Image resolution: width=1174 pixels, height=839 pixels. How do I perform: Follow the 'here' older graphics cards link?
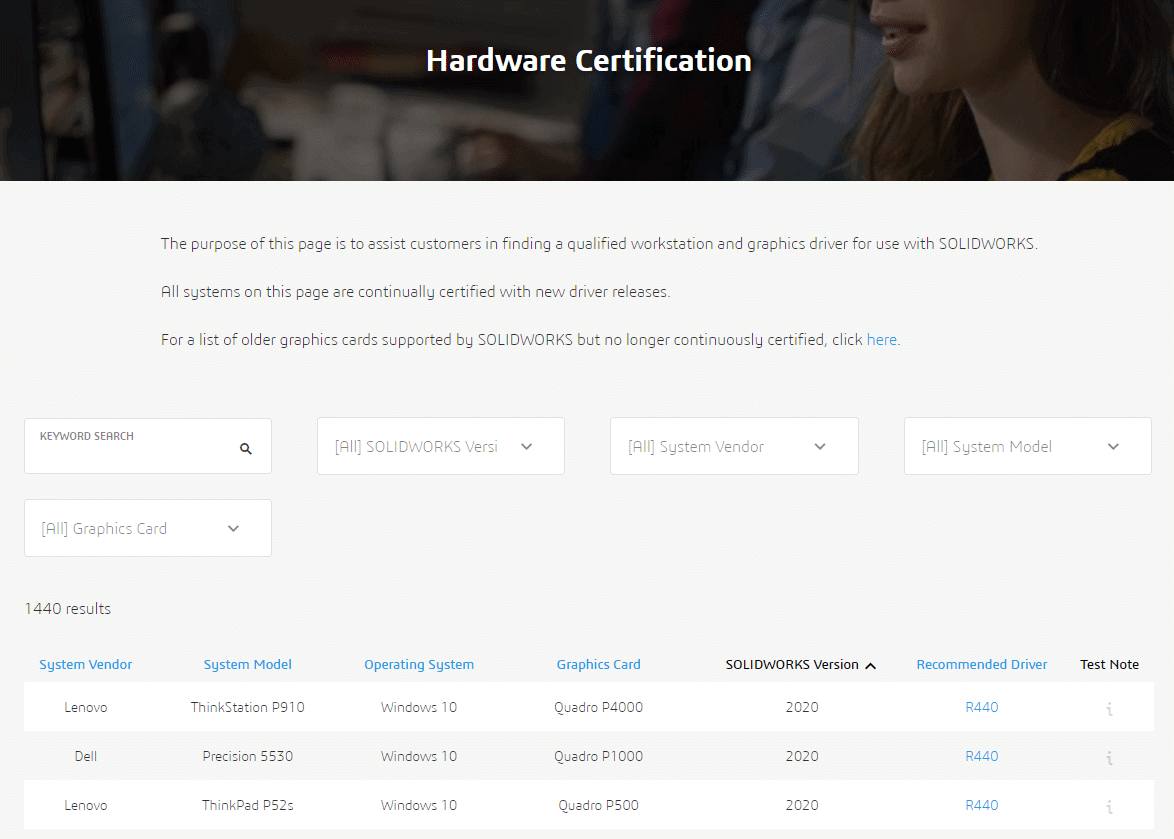click(x=881, y=340)
